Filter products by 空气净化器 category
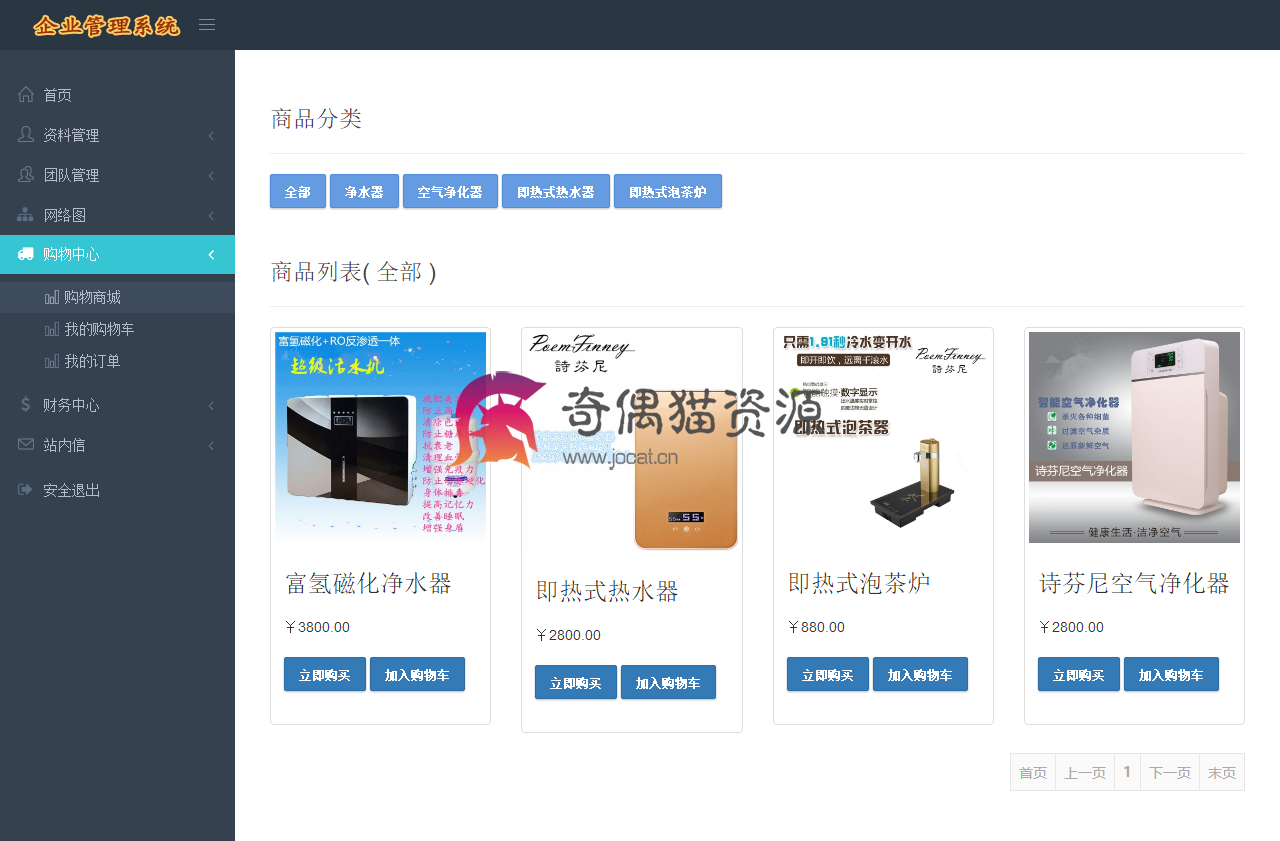This screenshot has width=1280, height=841. (450, 191)
